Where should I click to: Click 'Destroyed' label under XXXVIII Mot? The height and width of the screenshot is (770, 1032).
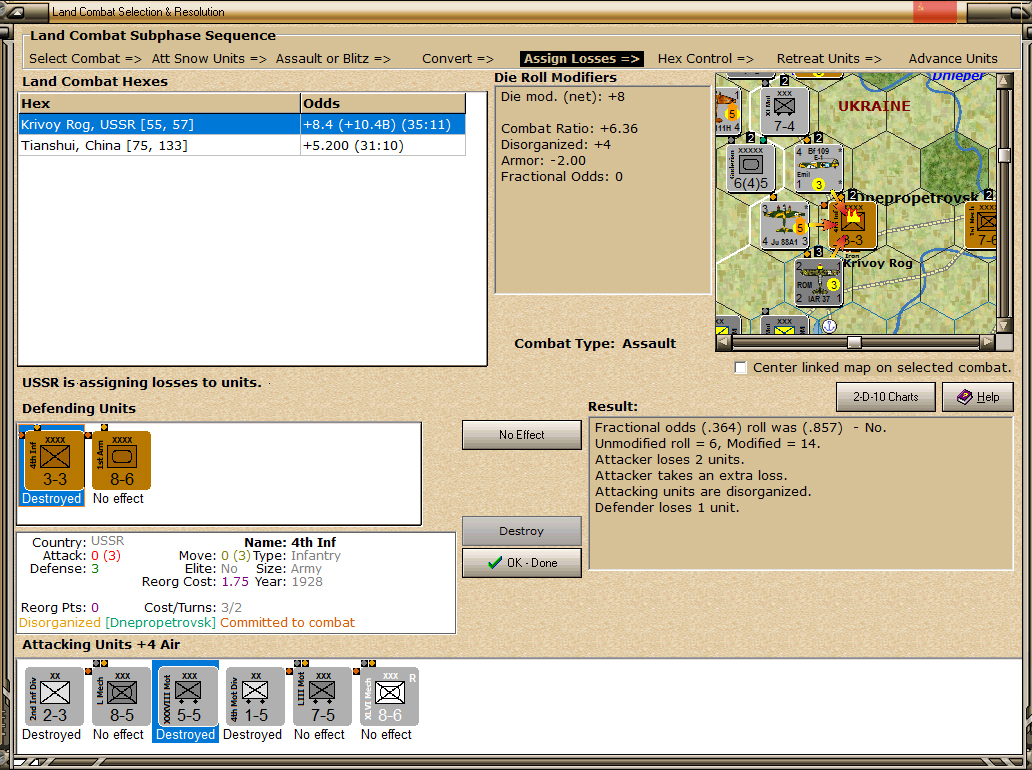tap(186, 734)
